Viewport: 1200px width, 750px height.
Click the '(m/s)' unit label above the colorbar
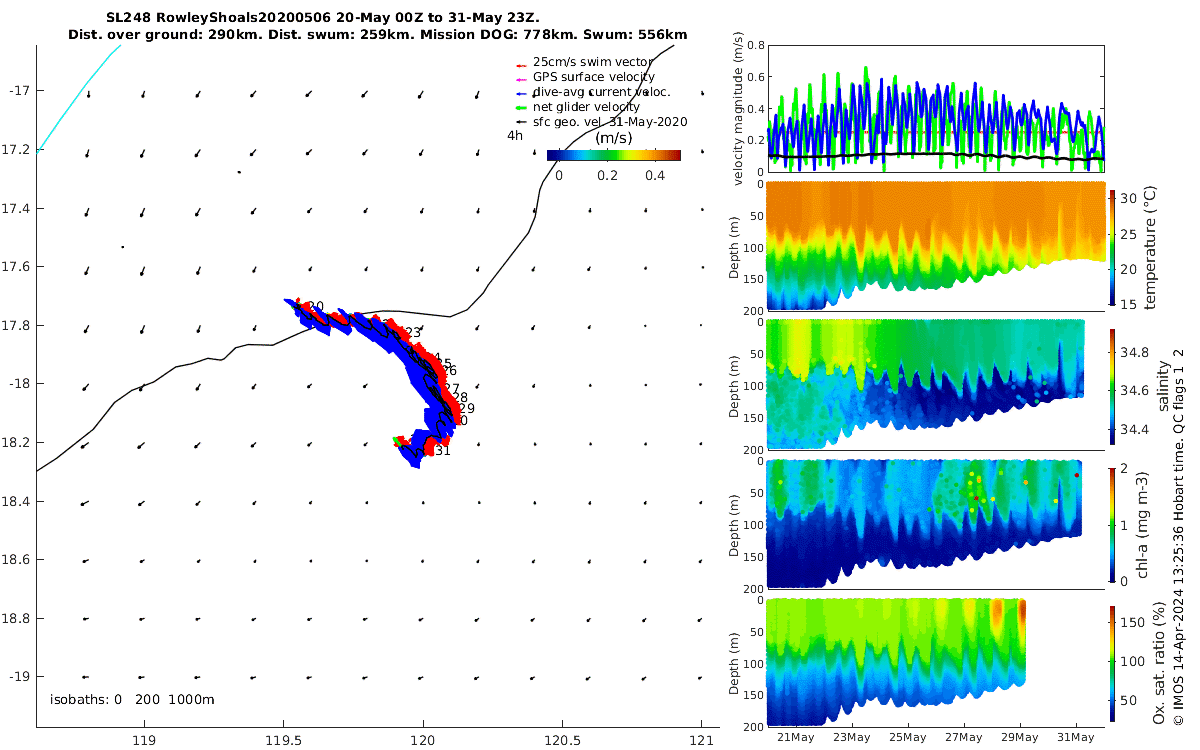(x=614, y=138)
